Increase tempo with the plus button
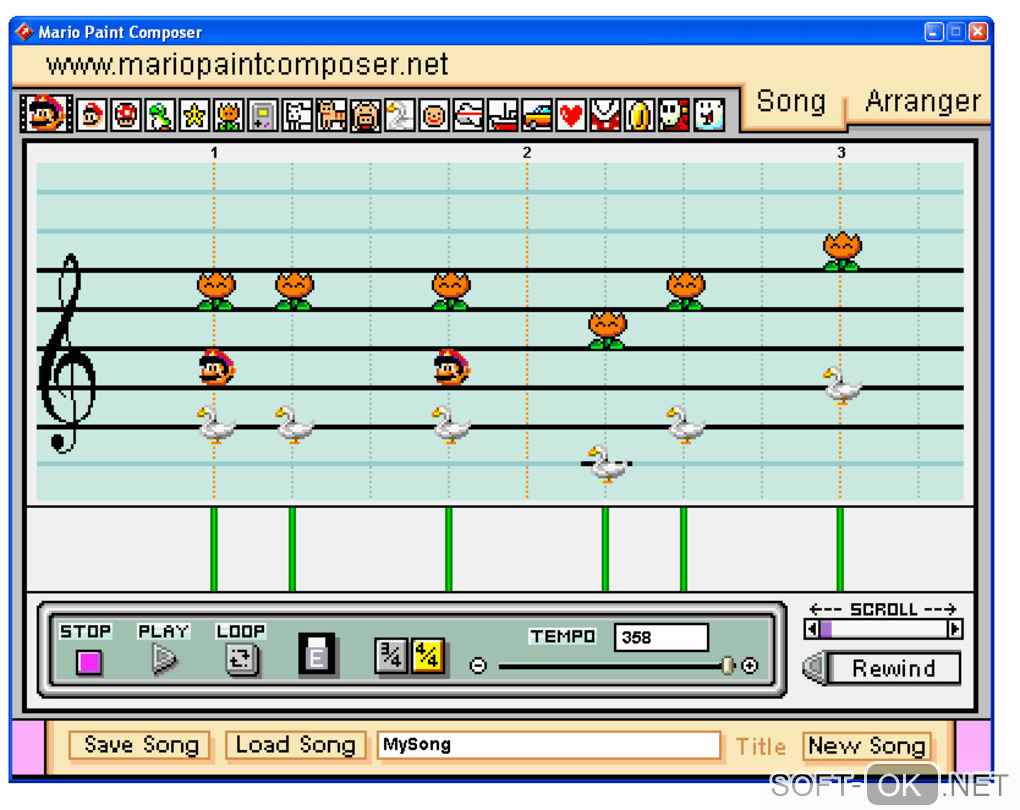Image resolution: width=1020 pixels, height=810 pixels. pyautogui.click(x=749, y=666)
